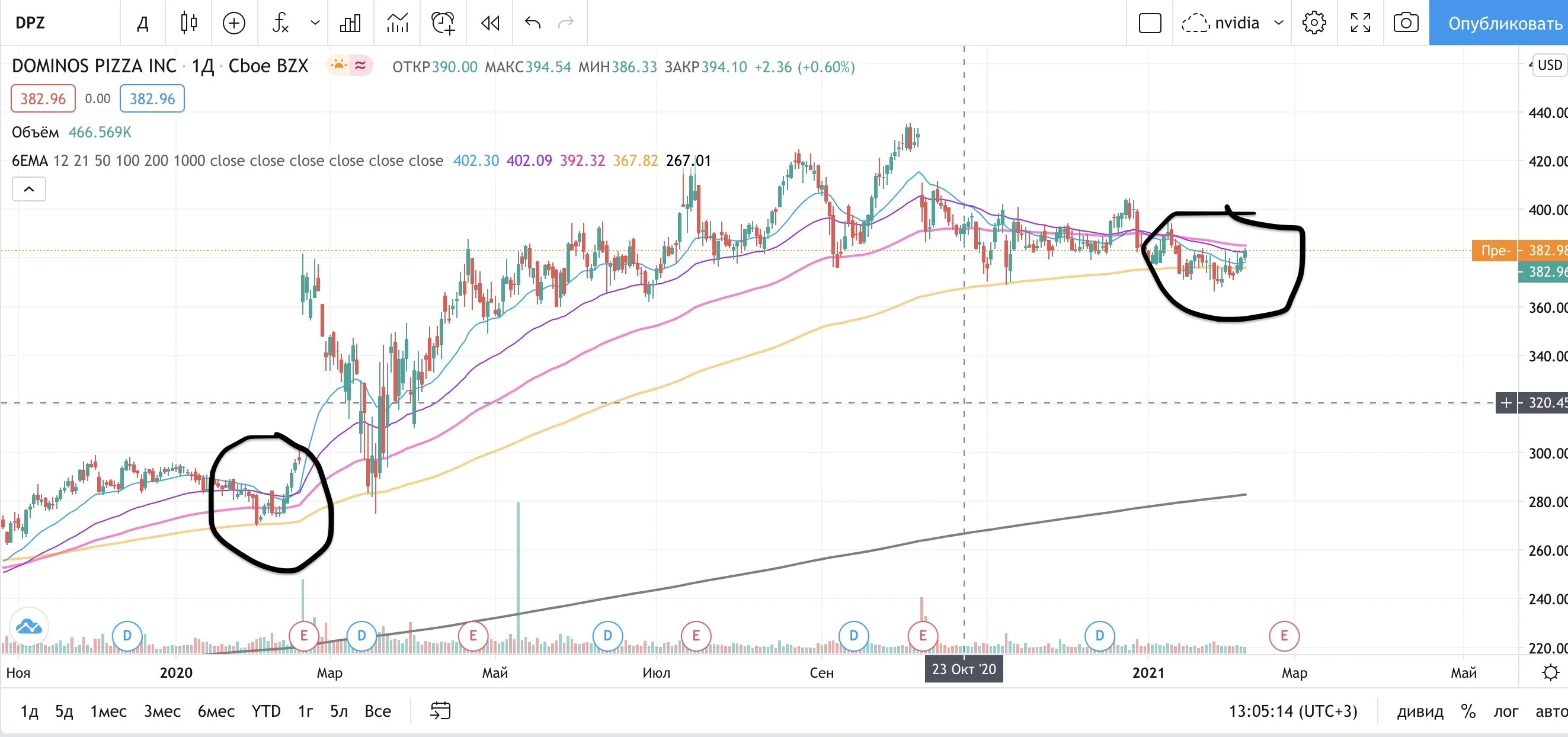The width and height of the screenshot is (1568, 737).
Task: Click the DOMINOS PIZZA INC chart title
Action: tap(94, 66)
